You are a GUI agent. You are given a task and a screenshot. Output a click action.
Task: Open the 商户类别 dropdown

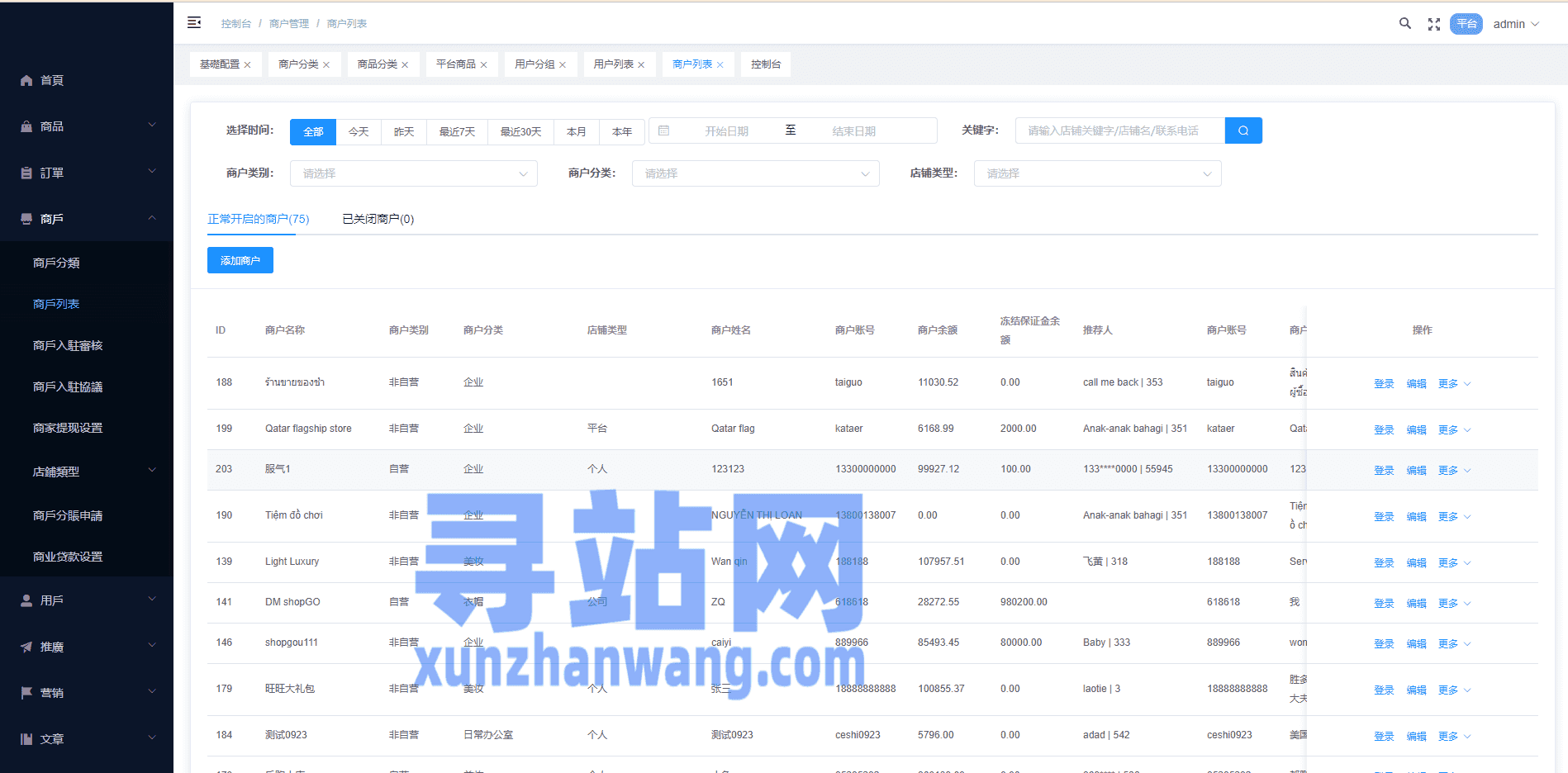click(414, 173)
